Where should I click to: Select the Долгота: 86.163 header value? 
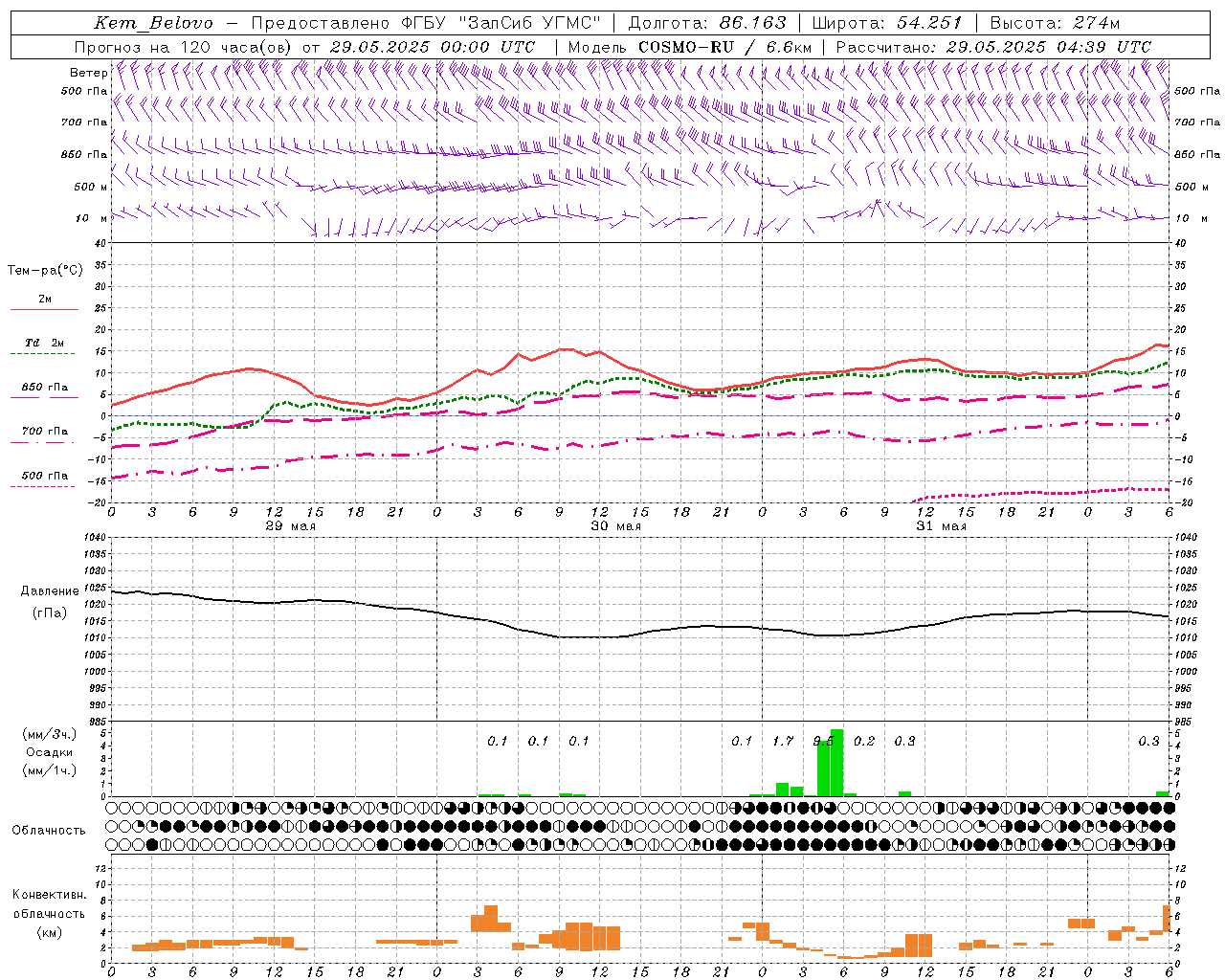(707, 23)
